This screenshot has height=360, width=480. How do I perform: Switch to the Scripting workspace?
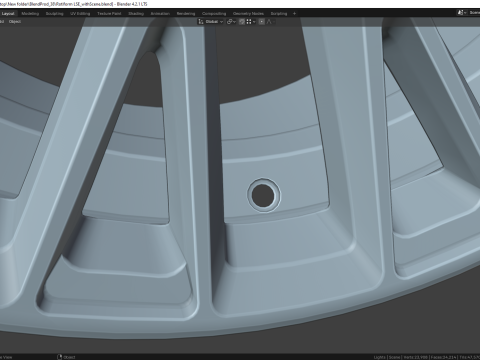(x=279, y=14)
